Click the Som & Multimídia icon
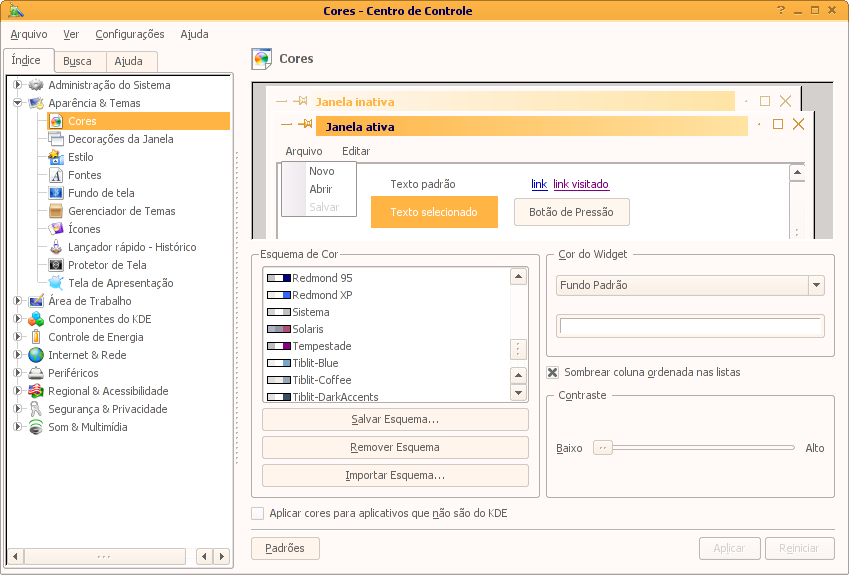This screenshot has height=575, width=849. point(36,427)
